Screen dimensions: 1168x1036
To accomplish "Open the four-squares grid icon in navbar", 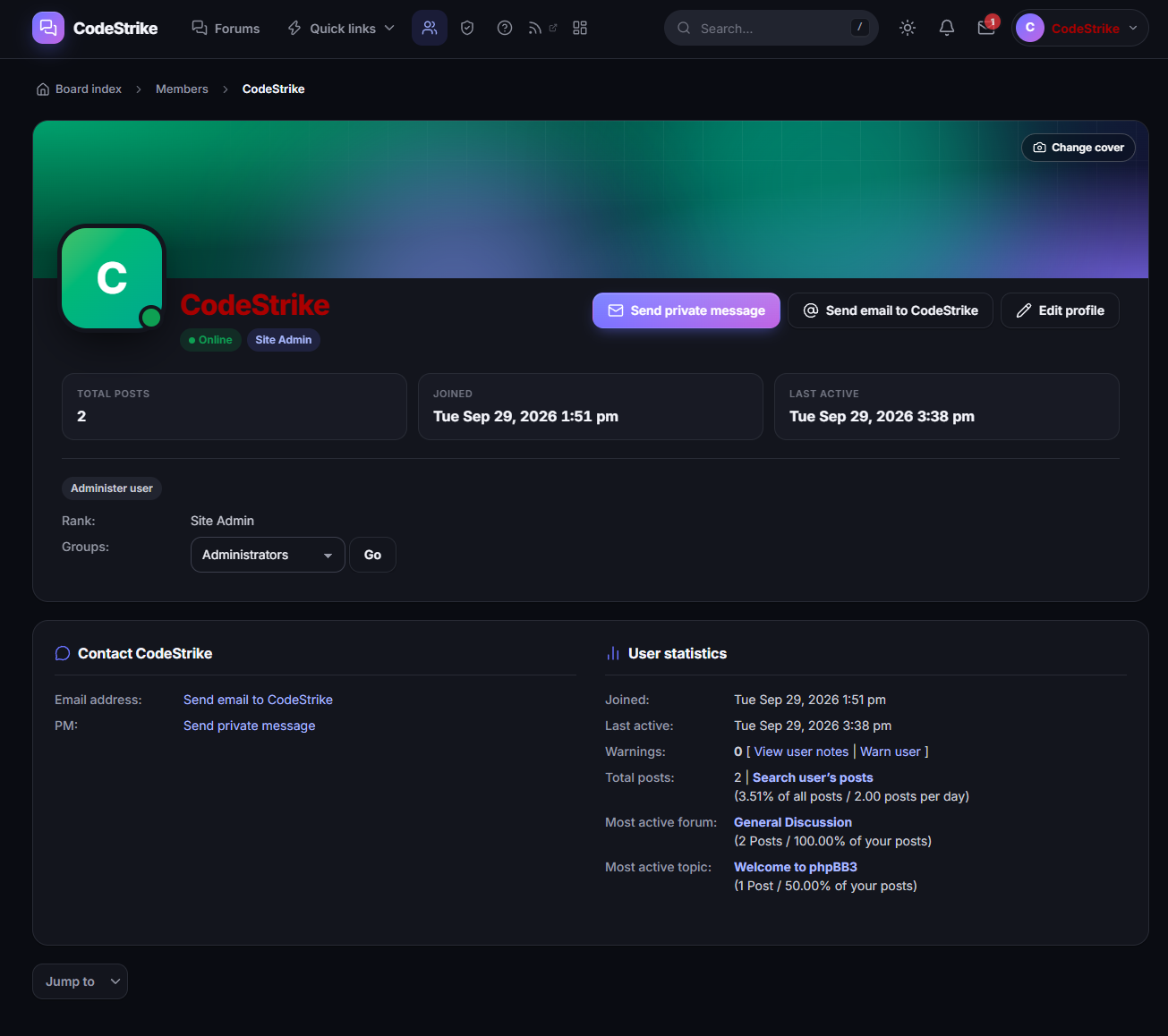I will click(580, 28).
